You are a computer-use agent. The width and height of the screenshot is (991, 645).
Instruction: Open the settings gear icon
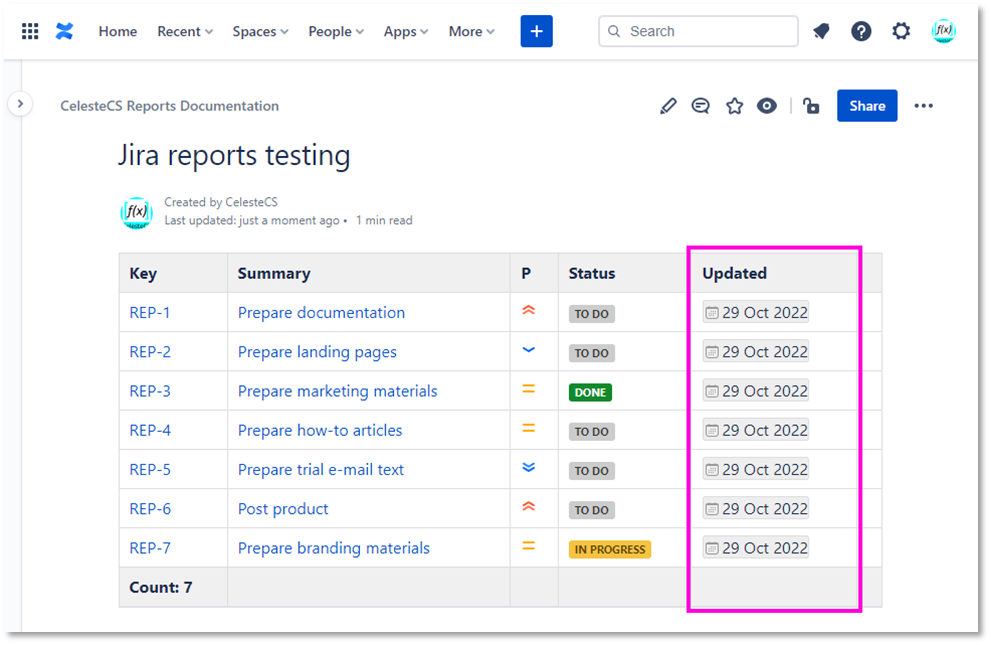coord(901,31)
